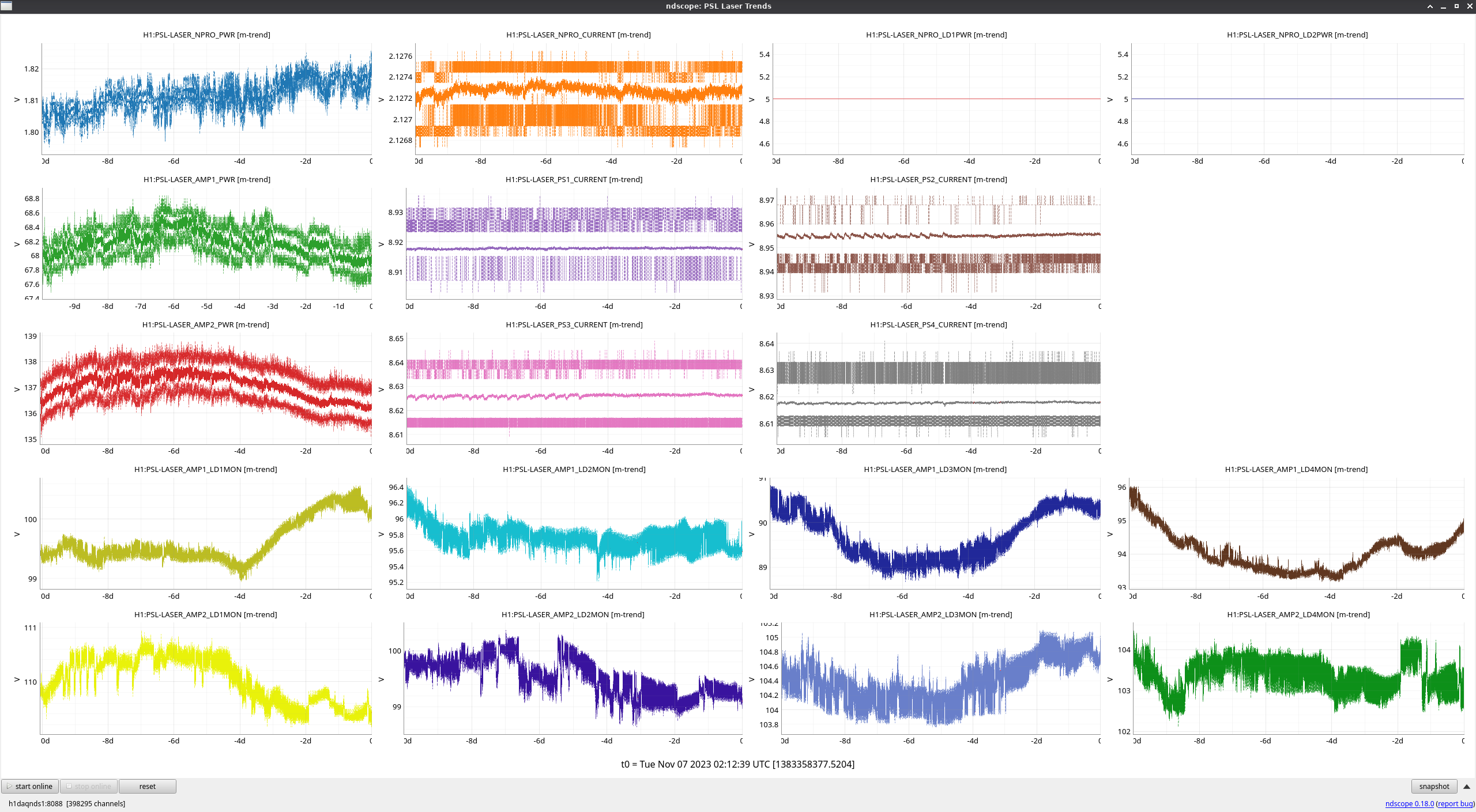This screenshot has height=812, width=1476.
Task: Select the NPRO_CURRENT orange trend plot
Action: 578,98
